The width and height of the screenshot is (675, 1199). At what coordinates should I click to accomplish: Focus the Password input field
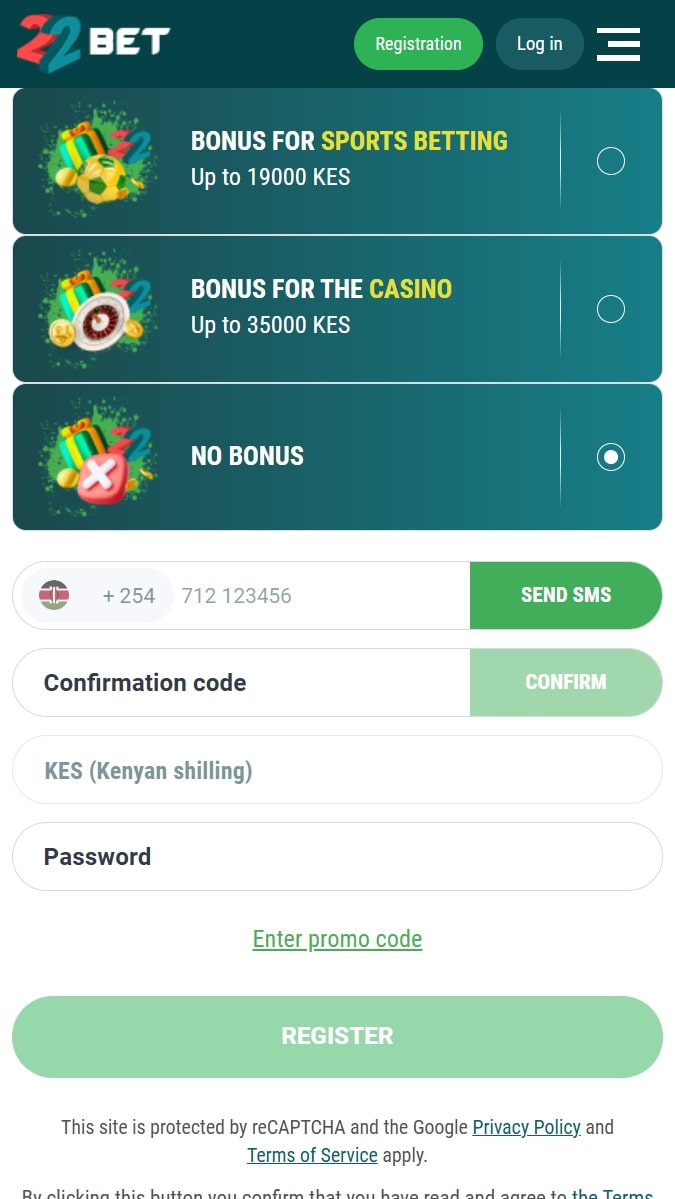pyautogui.click(x=337, y=856)
